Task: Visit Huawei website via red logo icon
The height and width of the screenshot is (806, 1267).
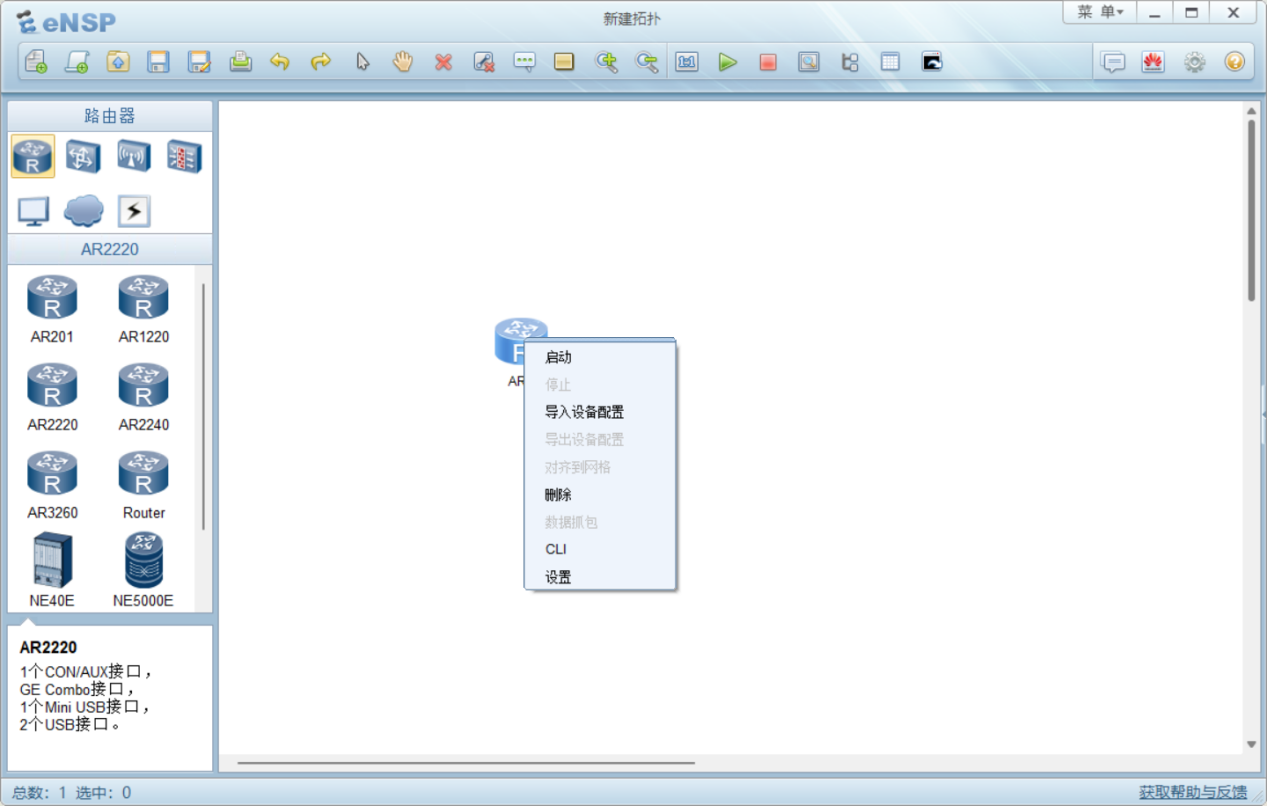Action: coord(1153,62)
